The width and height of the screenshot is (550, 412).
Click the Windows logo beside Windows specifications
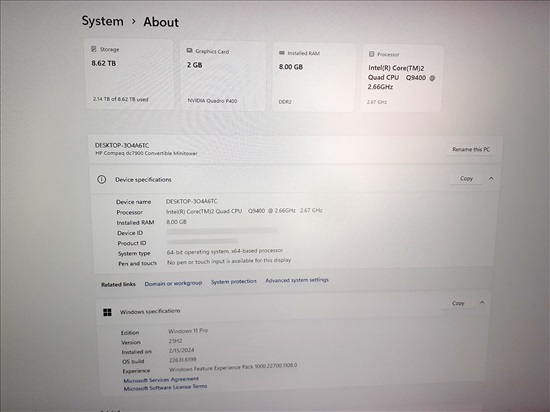click(107, 312)
